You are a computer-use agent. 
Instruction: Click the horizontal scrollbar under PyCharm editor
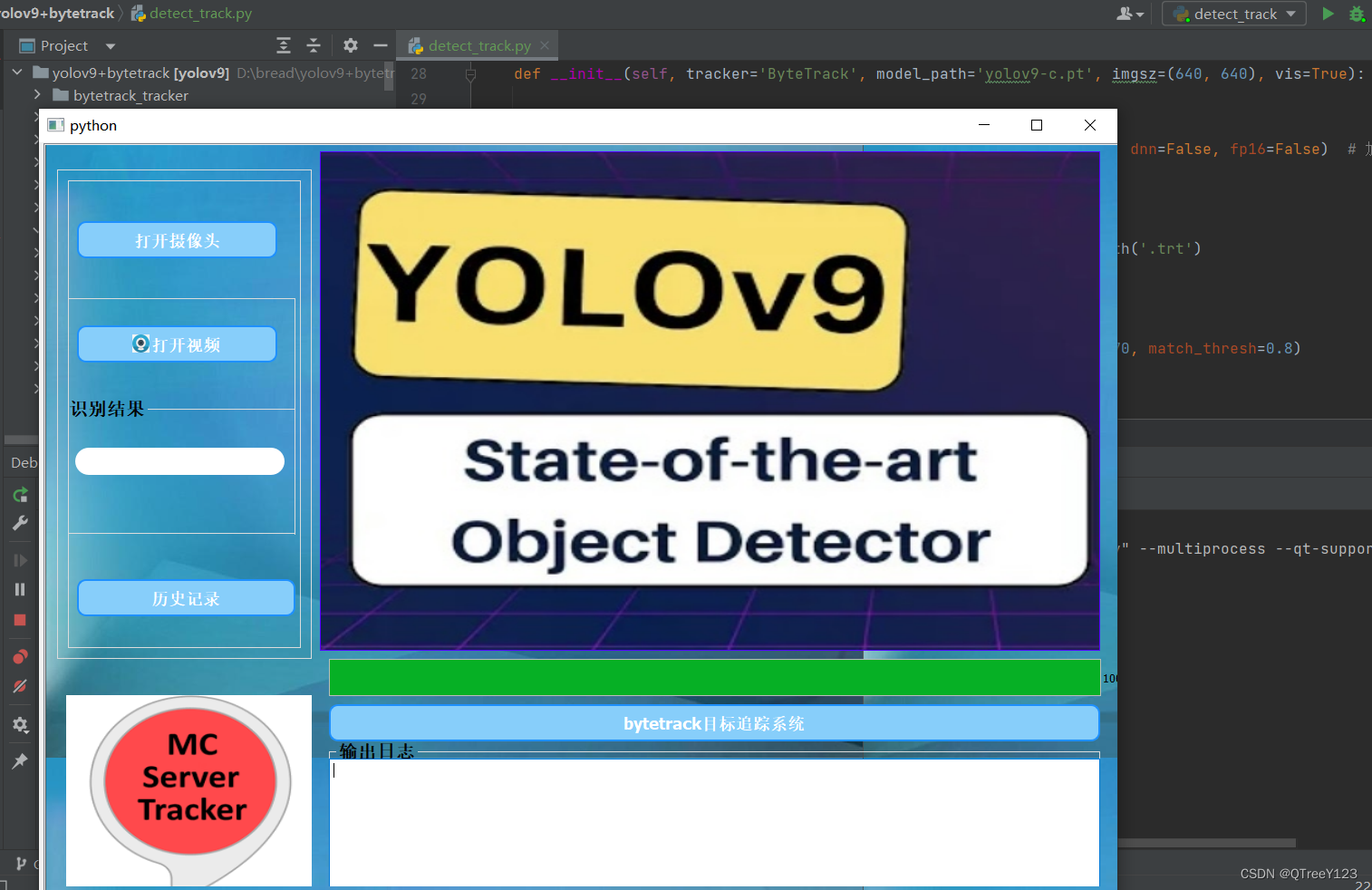coord(1206,843)
